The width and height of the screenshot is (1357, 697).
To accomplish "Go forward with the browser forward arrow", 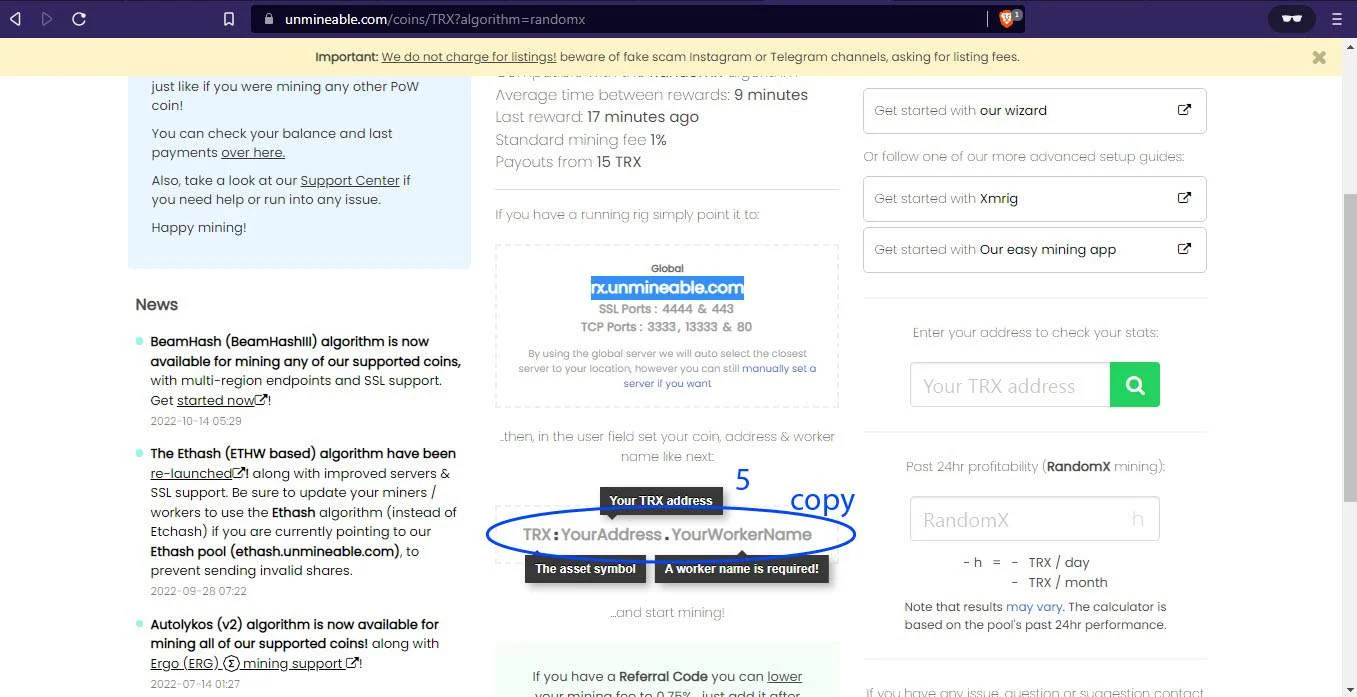I will point(47,19).
